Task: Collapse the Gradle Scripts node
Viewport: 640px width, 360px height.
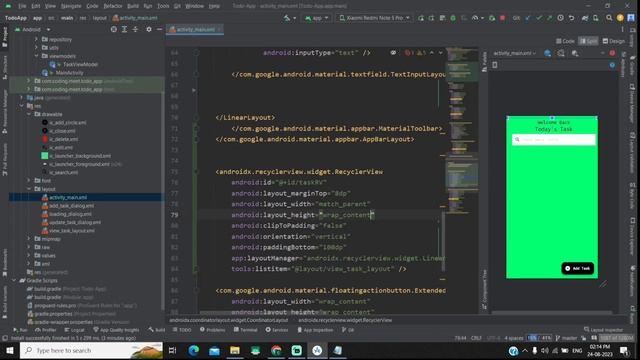Action: (14, 280)
